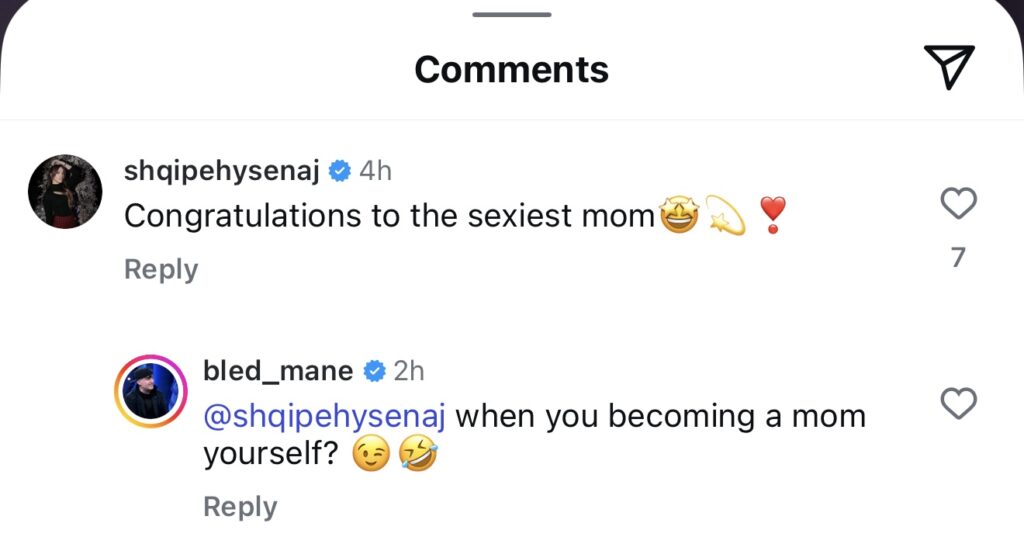The image size is (1024, 537).
Task: Click the shqipehysenaj username
Action: 221,171
